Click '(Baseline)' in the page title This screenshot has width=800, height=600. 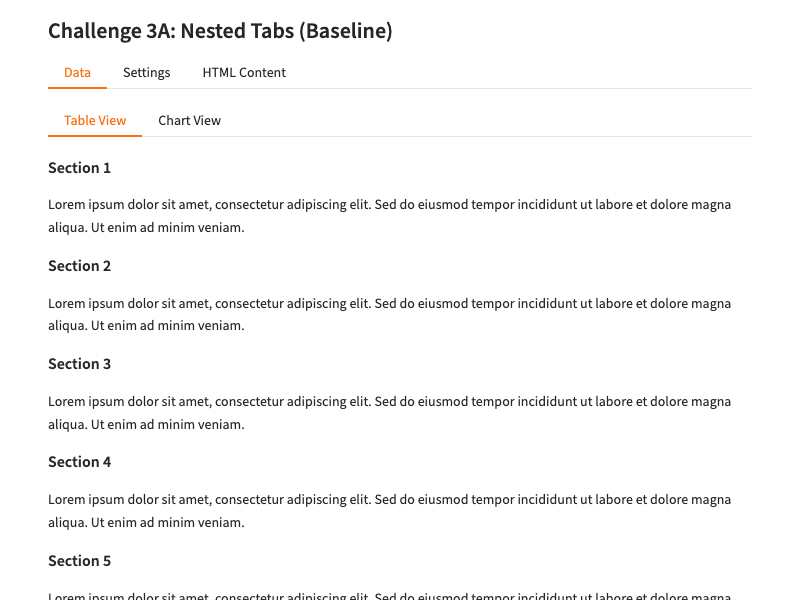point(346,31)
